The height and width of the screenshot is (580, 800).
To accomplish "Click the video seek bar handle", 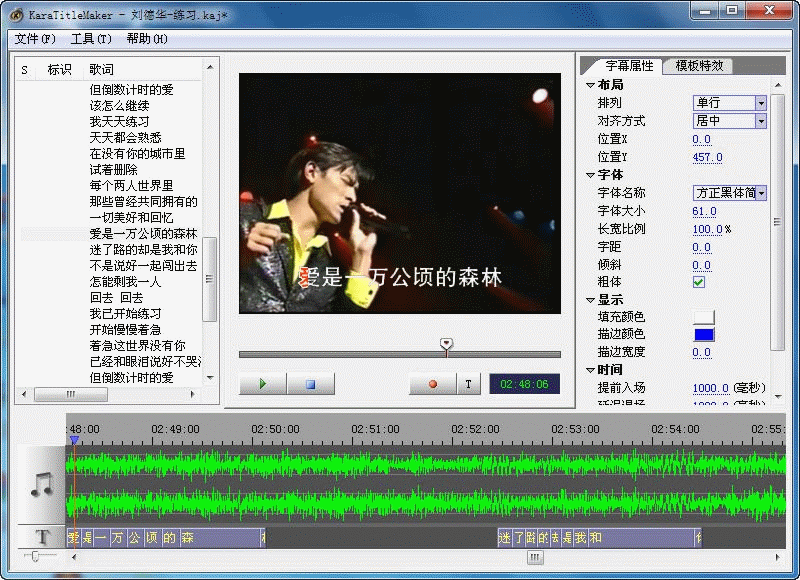I will tap(446, 344).
